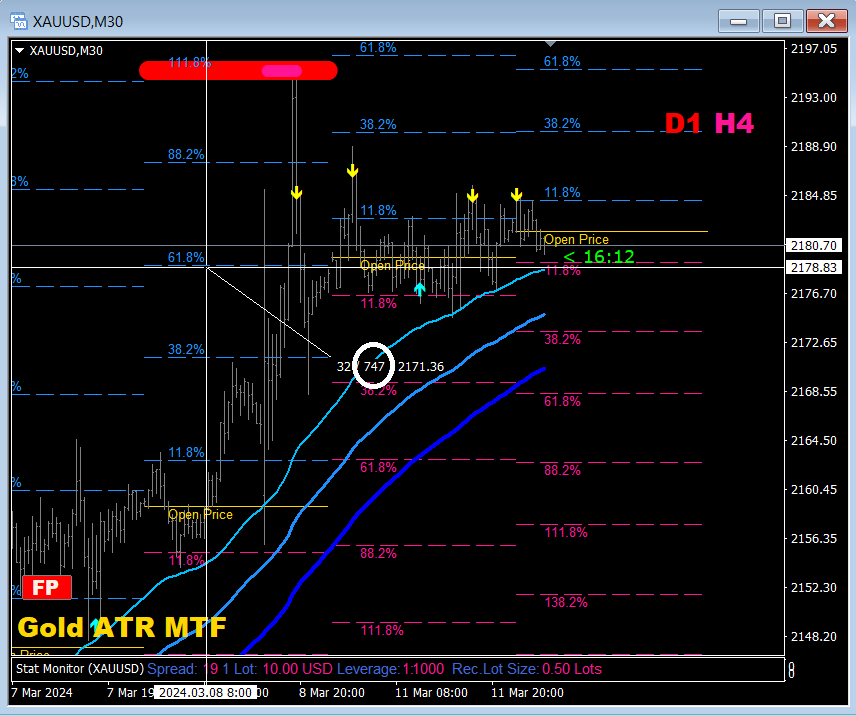Click the 2172.65 price scale label

814,343
